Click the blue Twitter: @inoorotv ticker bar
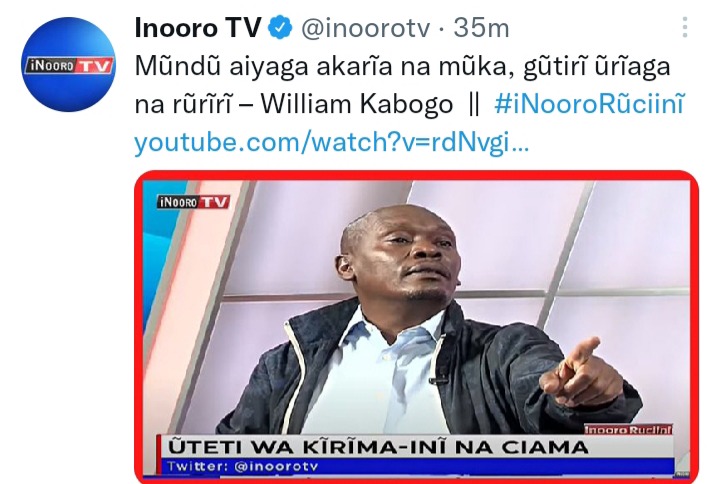This screenshot has height=484, width=720. coord(417,466)
